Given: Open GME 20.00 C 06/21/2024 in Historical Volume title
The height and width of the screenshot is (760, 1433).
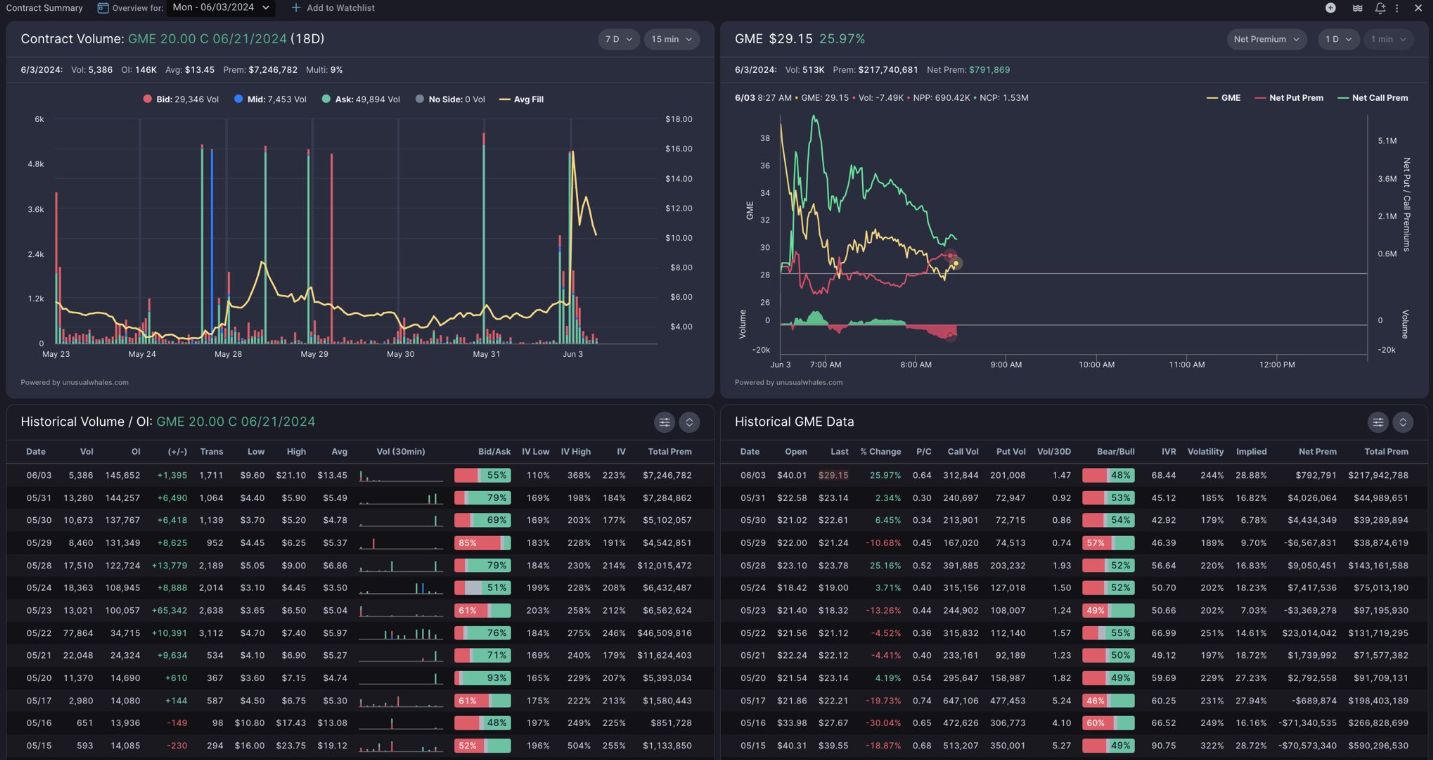Looking at the screenshot, I should 236,422.
